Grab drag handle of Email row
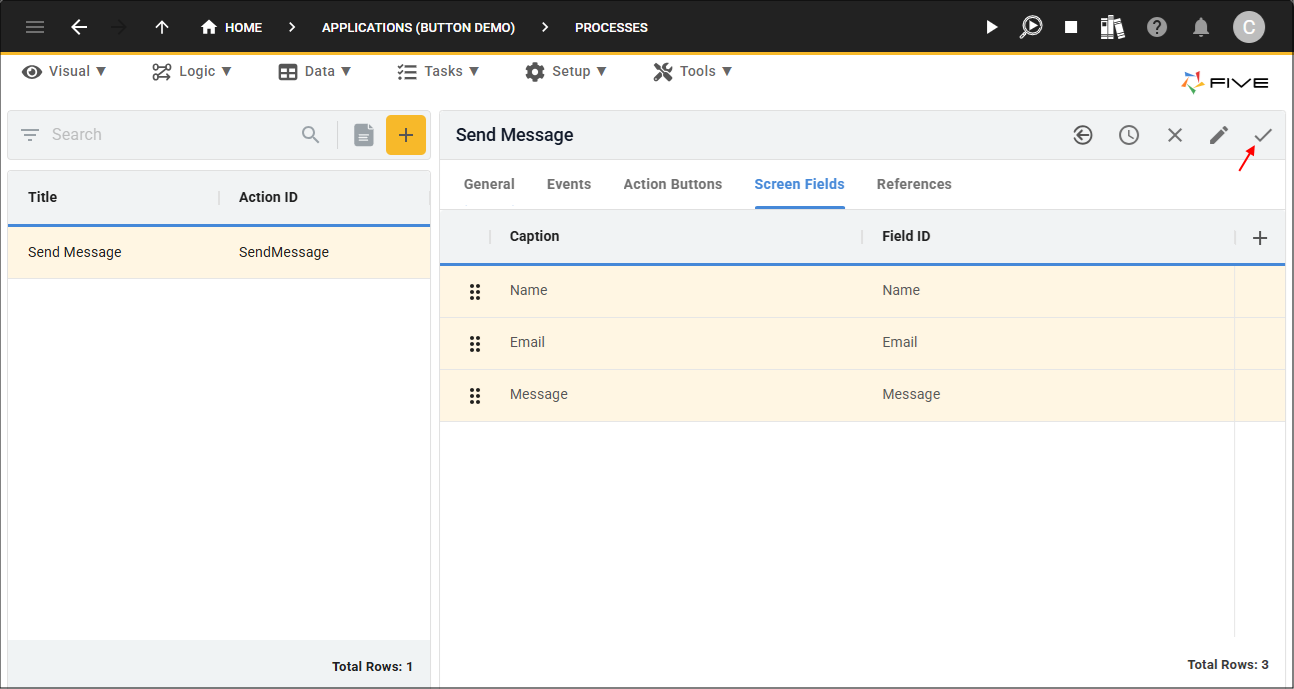This screenshot has height=689, width=1294. [475, 343]
